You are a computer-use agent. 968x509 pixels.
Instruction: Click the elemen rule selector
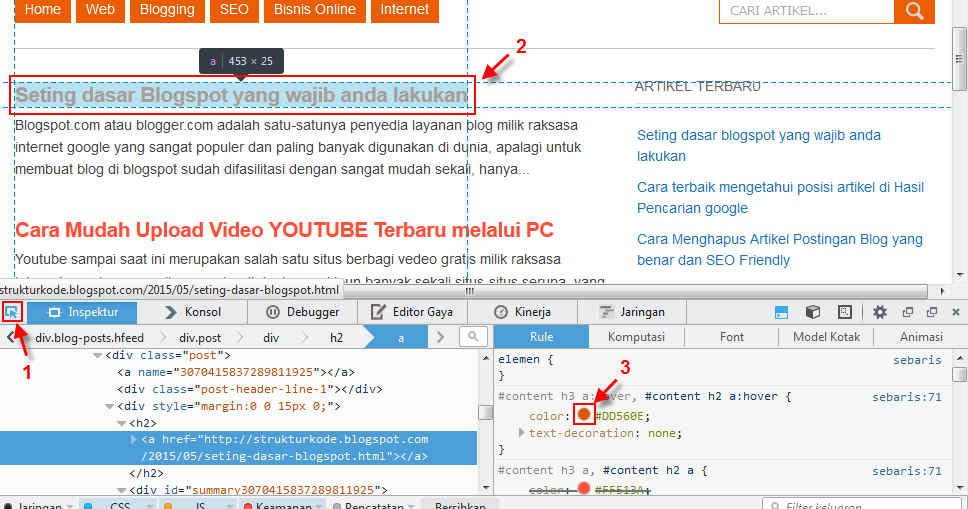pos(519,360)
